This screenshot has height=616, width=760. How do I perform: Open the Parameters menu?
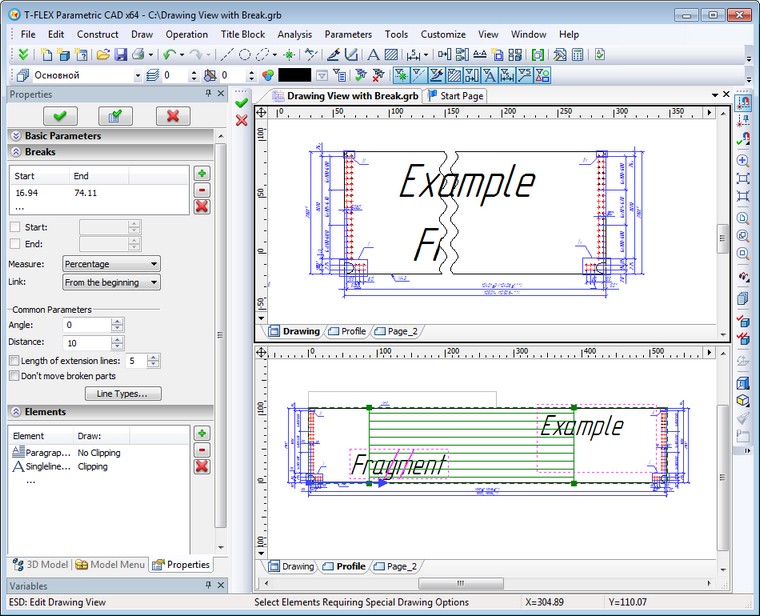pos(348,34)
